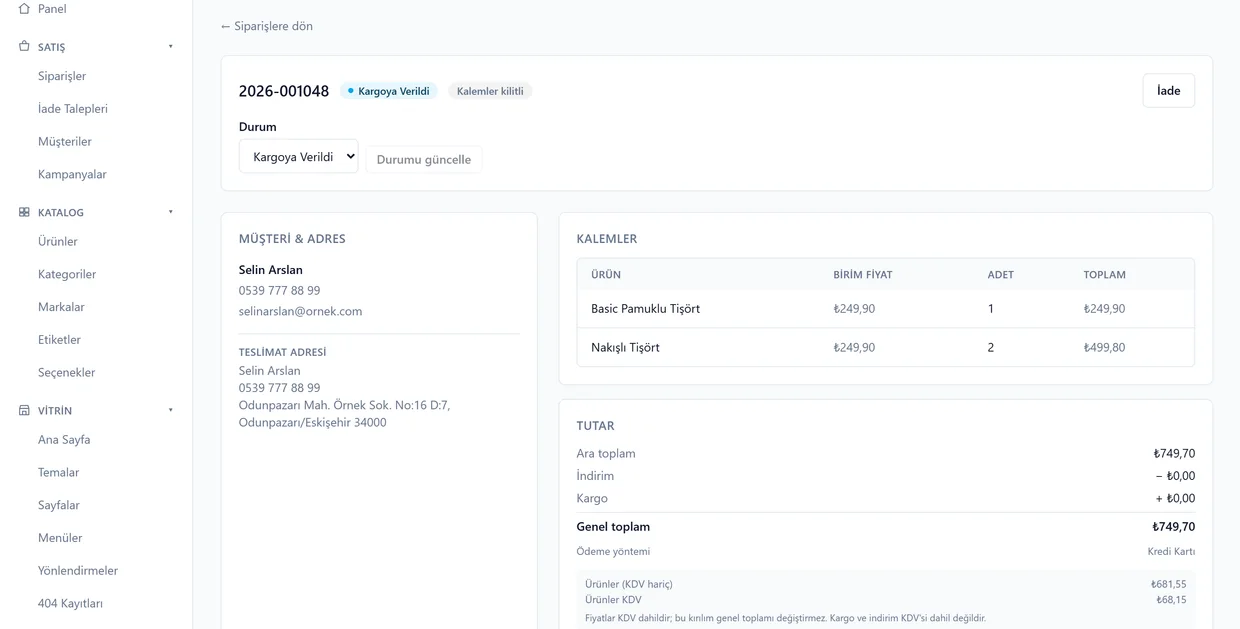Open the Durum status dropdown
Screen dimensions: 1240x629
pyautogui.click(x=298, y=156)
